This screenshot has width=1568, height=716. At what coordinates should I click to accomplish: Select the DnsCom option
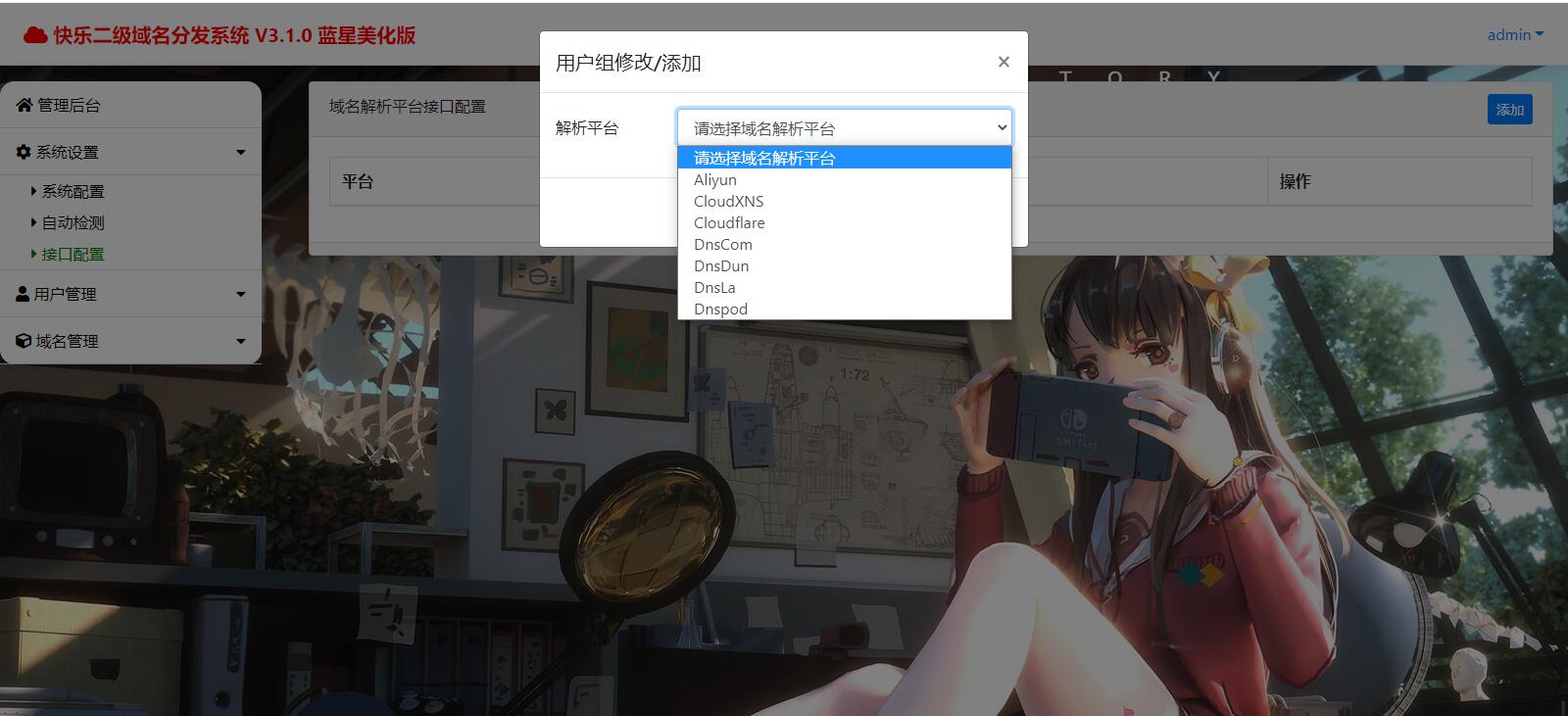(723, 245)
